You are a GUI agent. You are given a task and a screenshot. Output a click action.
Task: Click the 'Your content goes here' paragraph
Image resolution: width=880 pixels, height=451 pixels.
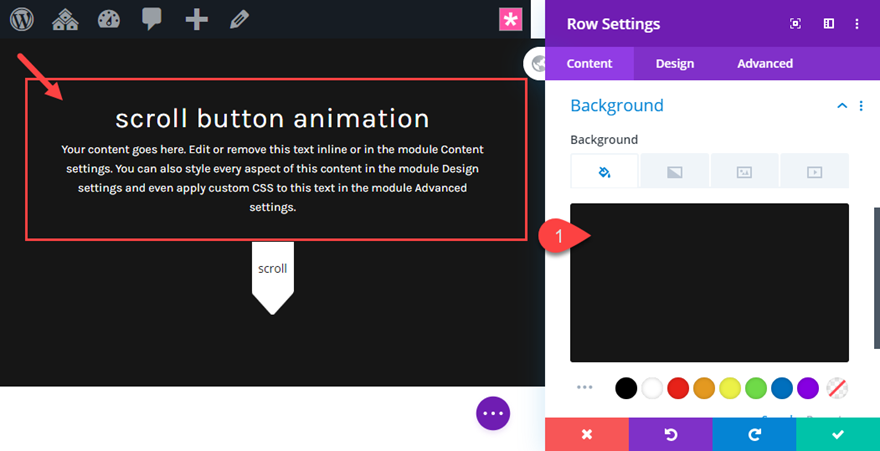point(272,178)
